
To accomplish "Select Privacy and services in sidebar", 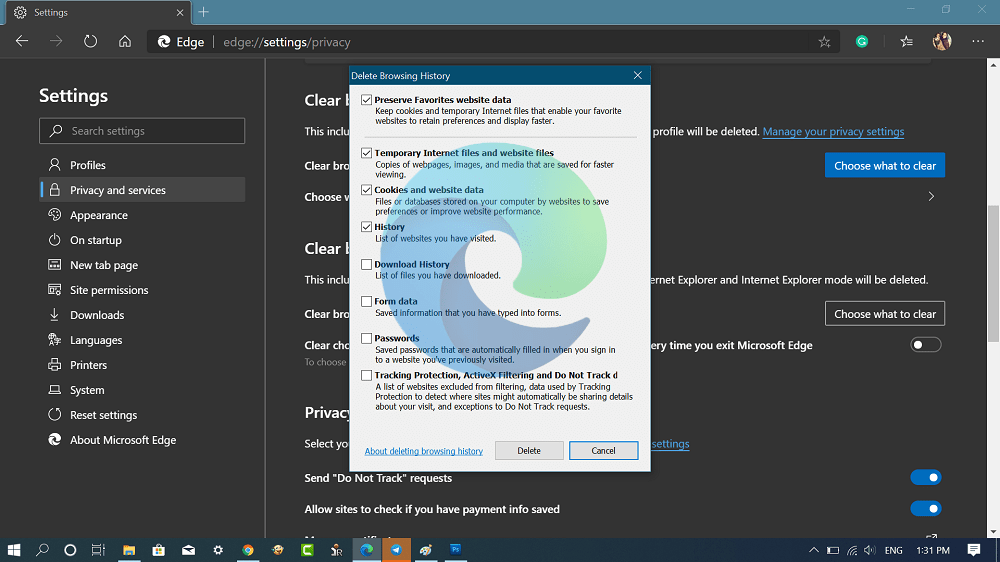I will point(142,190).
